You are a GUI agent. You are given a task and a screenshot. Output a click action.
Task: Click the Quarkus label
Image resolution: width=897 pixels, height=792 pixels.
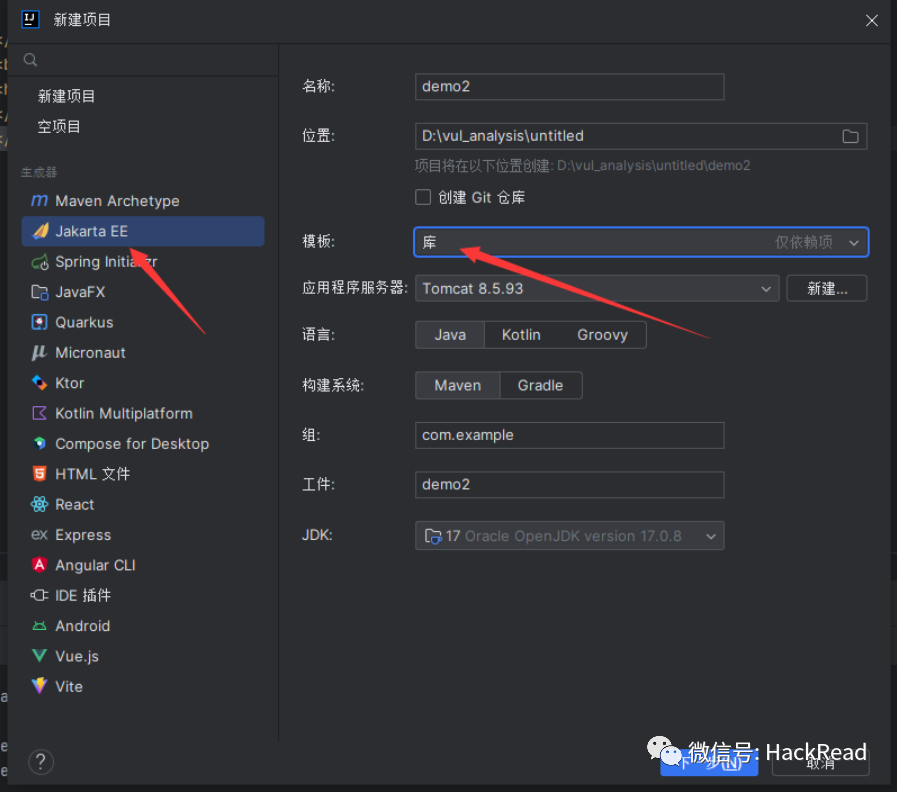pos(84,322)
